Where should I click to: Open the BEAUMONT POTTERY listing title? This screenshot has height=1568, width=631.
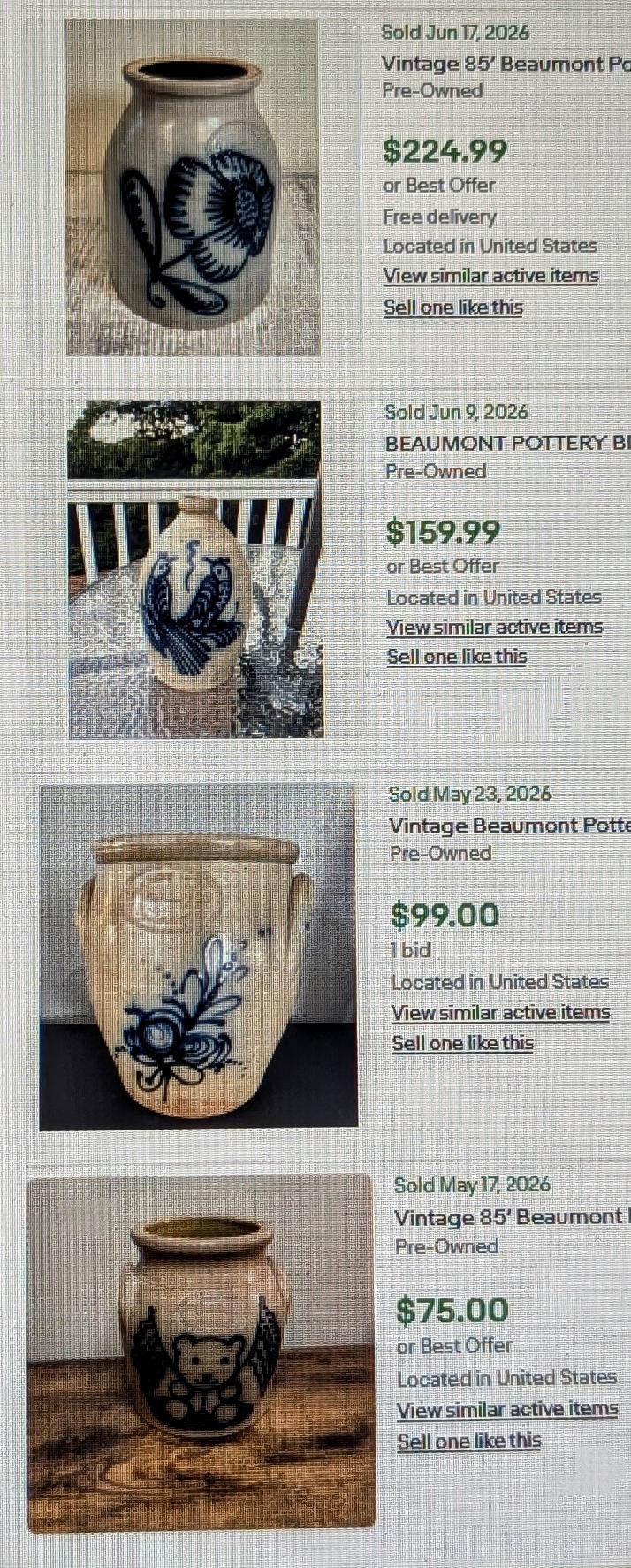click(508, 443)
